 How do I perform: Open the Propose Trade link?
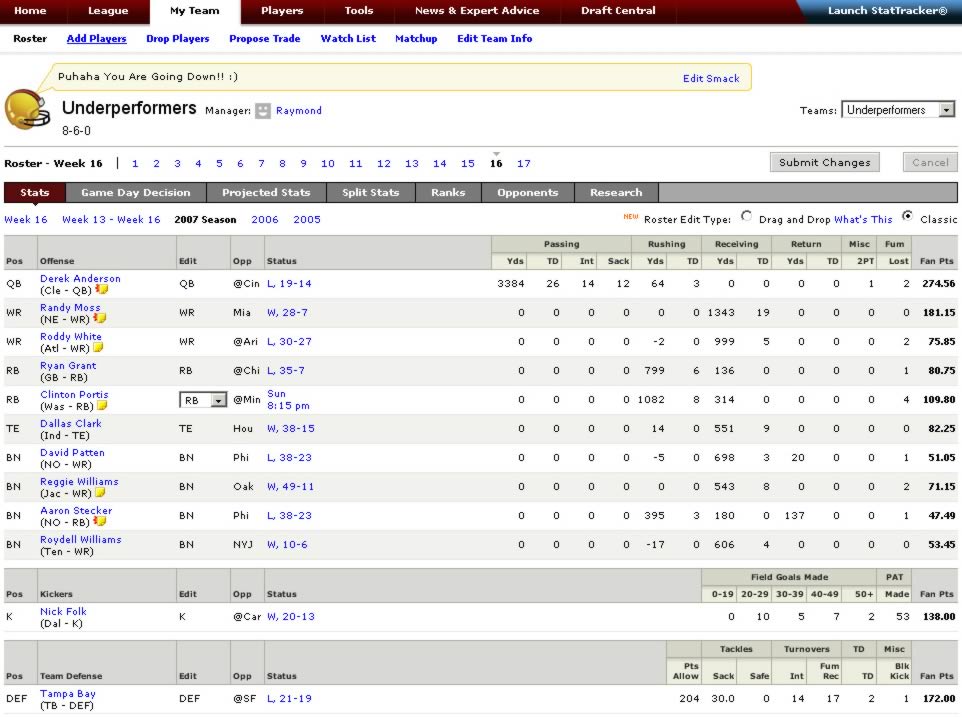point(264,39)
